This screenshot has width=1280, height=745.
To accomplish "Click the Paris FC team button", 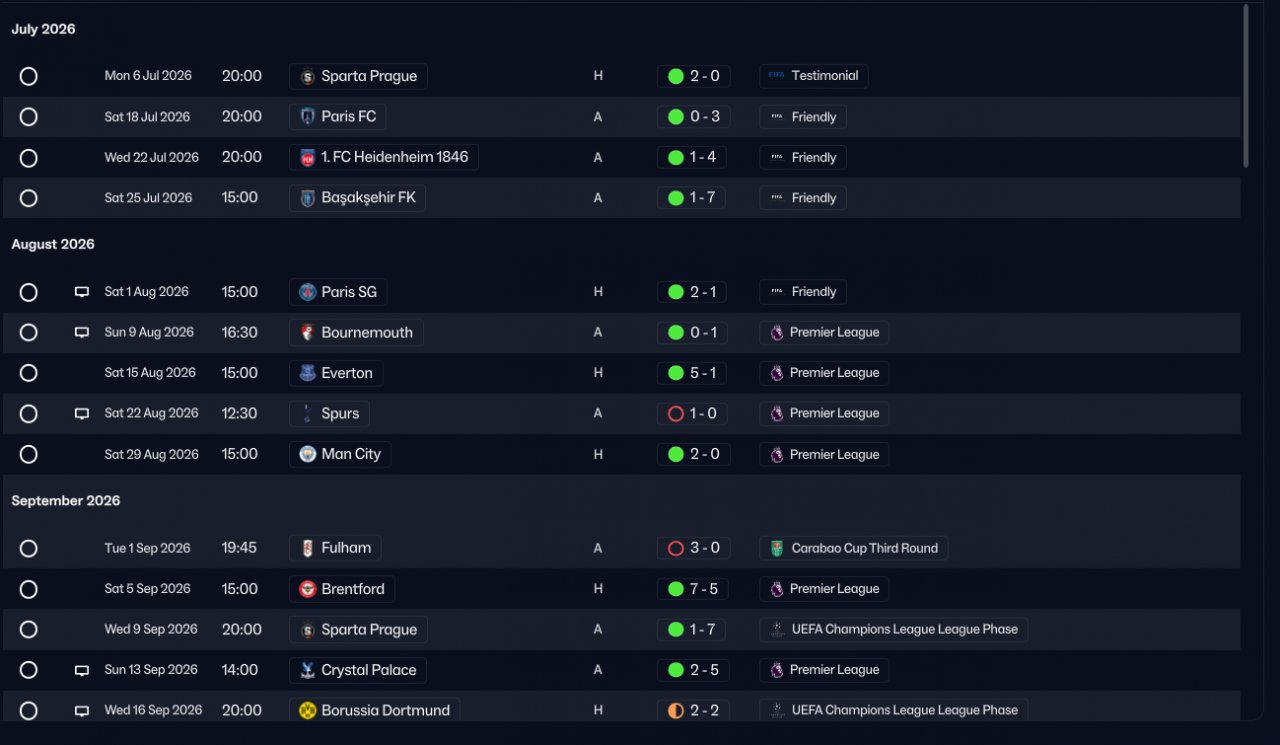I will point(338,117).
